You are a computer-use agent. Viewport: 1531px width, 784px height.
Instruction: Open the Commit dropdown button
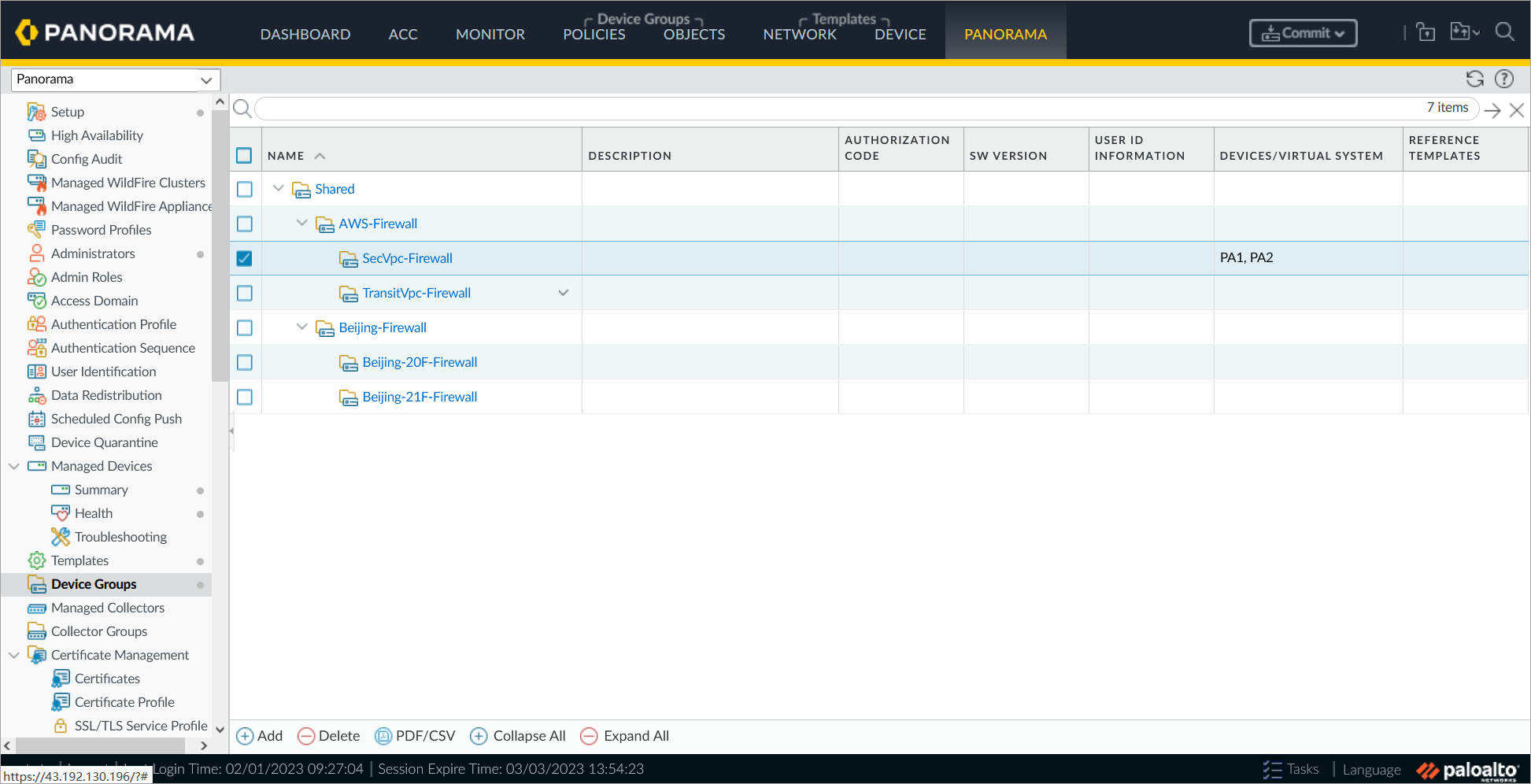pyautogui.click(x=1303, y=33)
